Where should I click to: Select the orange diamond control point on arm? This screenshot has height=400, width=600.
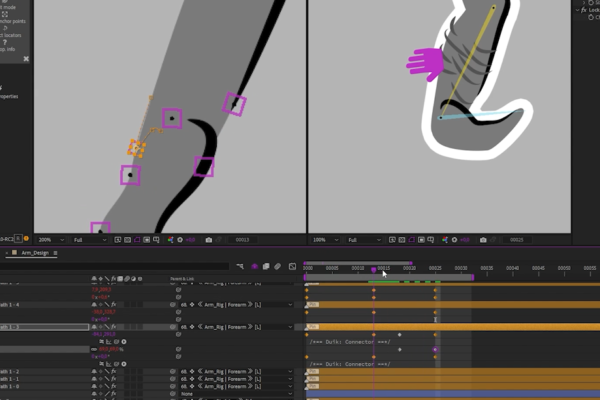point(137,149)
